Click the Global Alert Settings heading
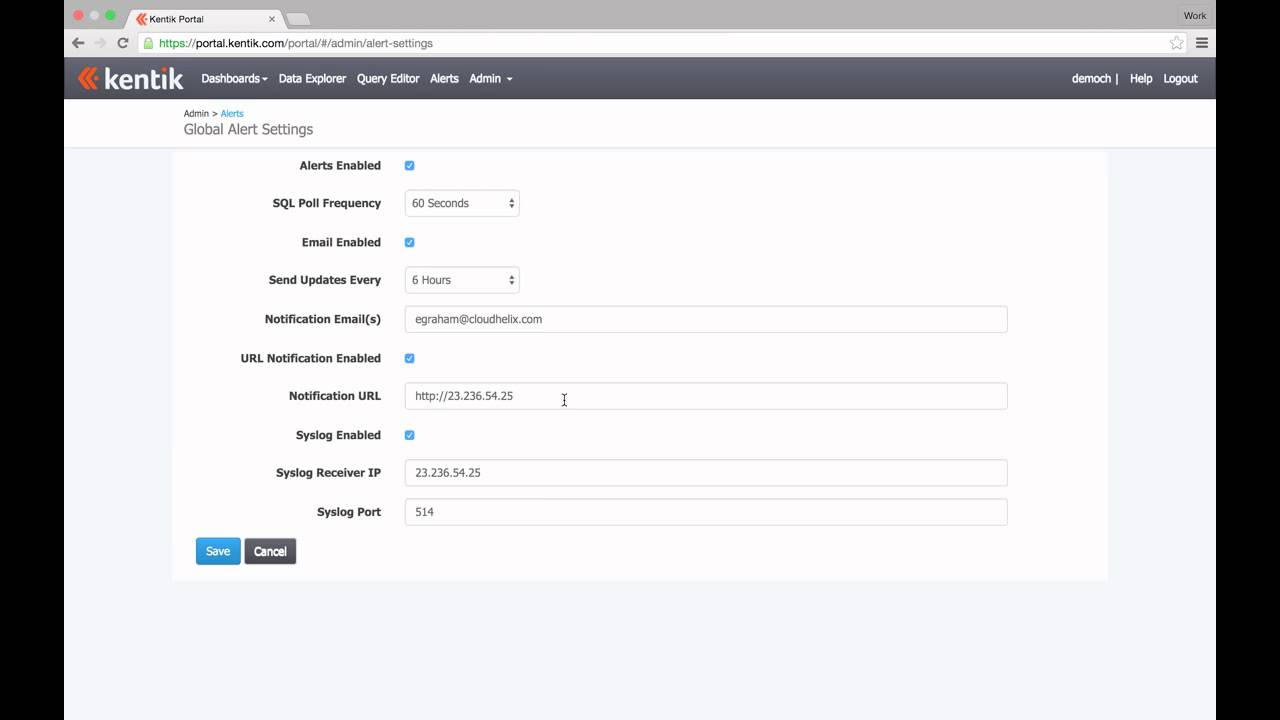Image resolution: width=1280 pixels, height=720 pixels. coord(248,129)
